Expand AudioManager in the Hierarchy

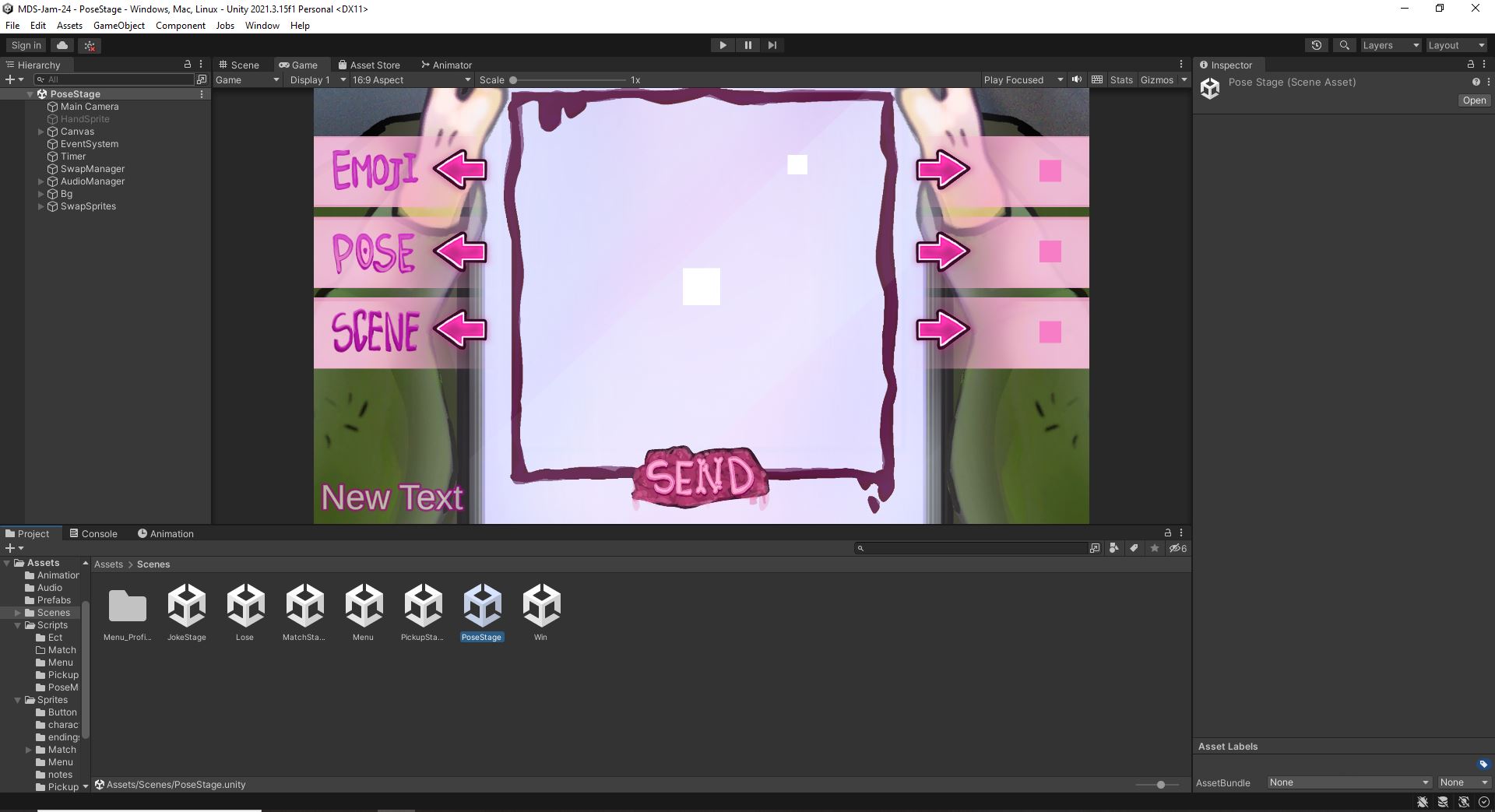pyautogui.click(x=41, y=181)
